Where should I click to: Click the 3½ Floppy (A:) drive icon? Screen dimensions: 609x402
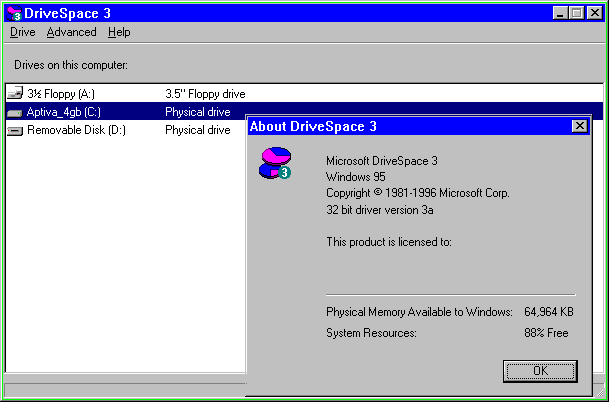point(15,94)
